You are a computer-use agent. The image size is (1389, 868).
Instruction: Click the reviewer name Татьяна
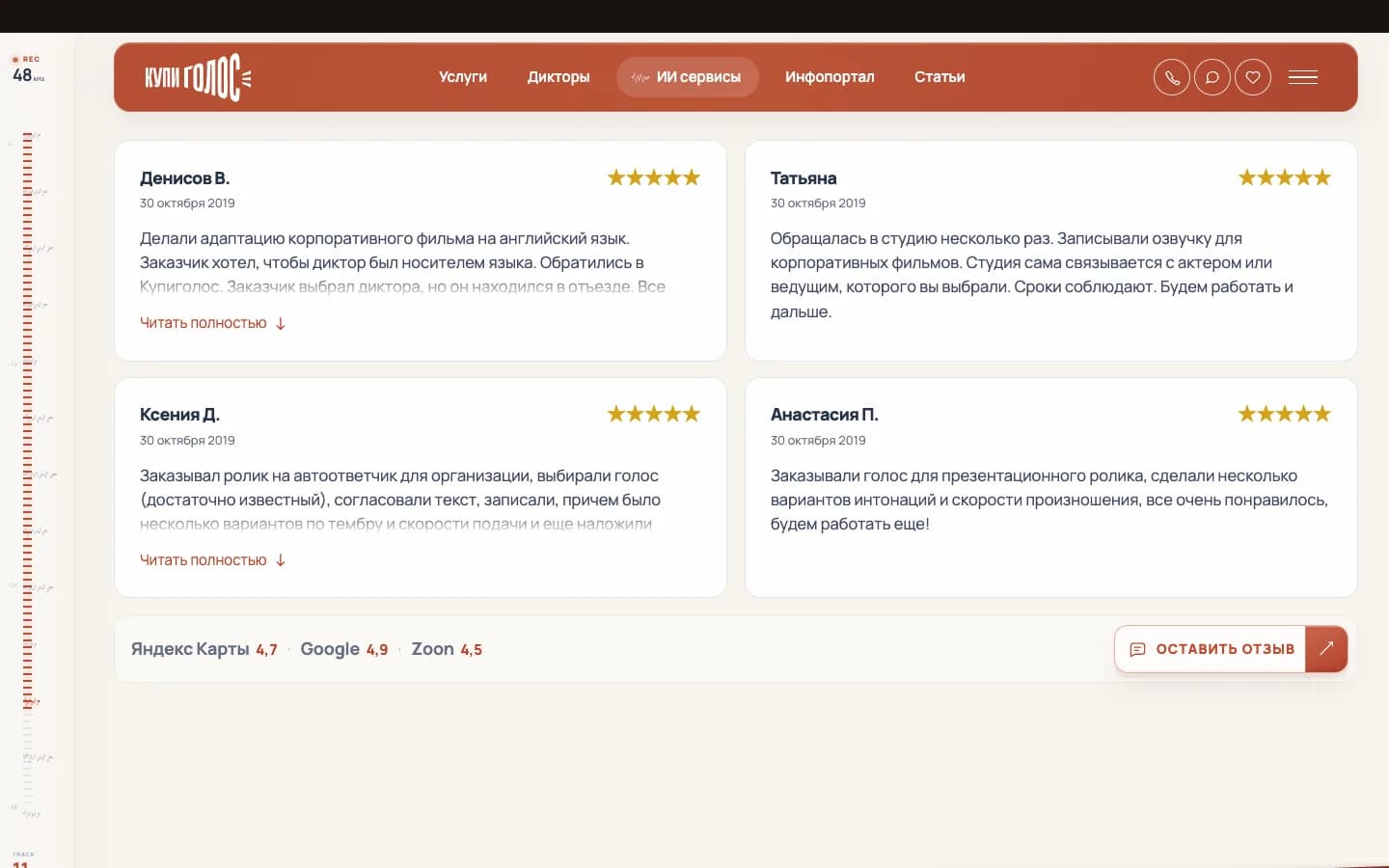[803, 178]
